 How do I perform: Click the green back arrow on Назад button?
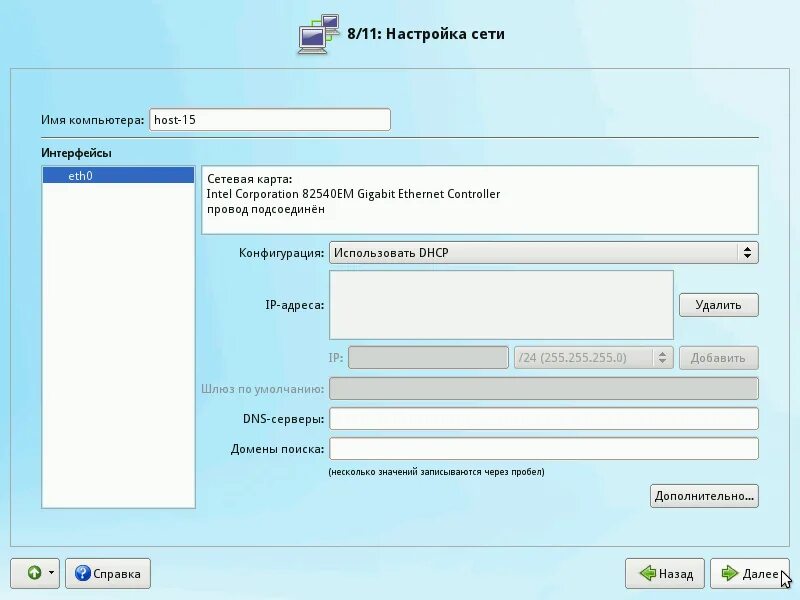click(647, 573)
